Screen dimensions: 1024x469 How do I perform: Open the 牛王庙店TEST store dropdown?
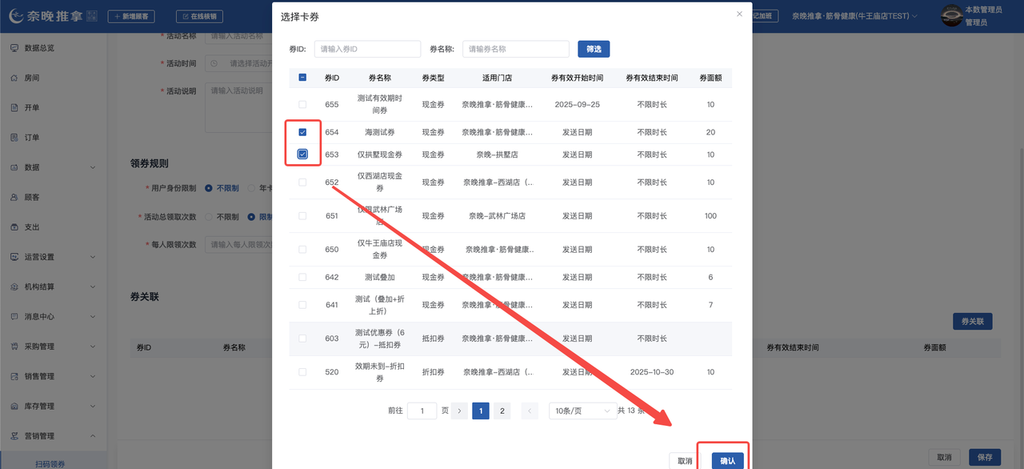click(x=854, y=16)
